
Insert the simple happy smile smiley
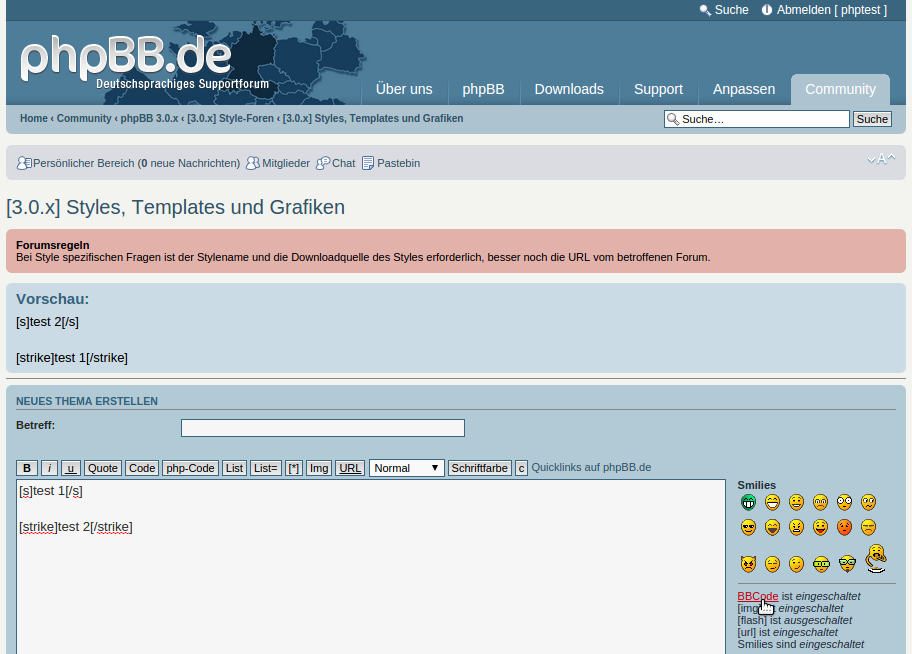796,502
